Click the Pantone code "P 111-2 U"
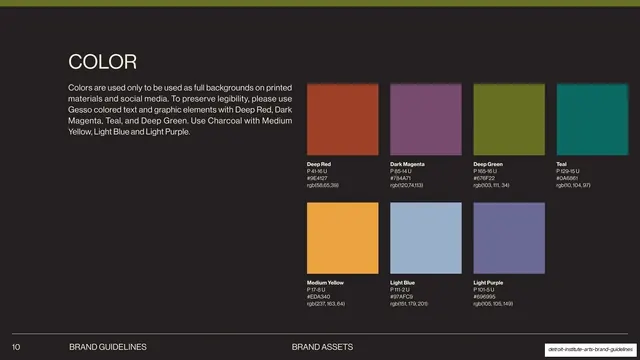640x360 pixels. pos(400,289)
